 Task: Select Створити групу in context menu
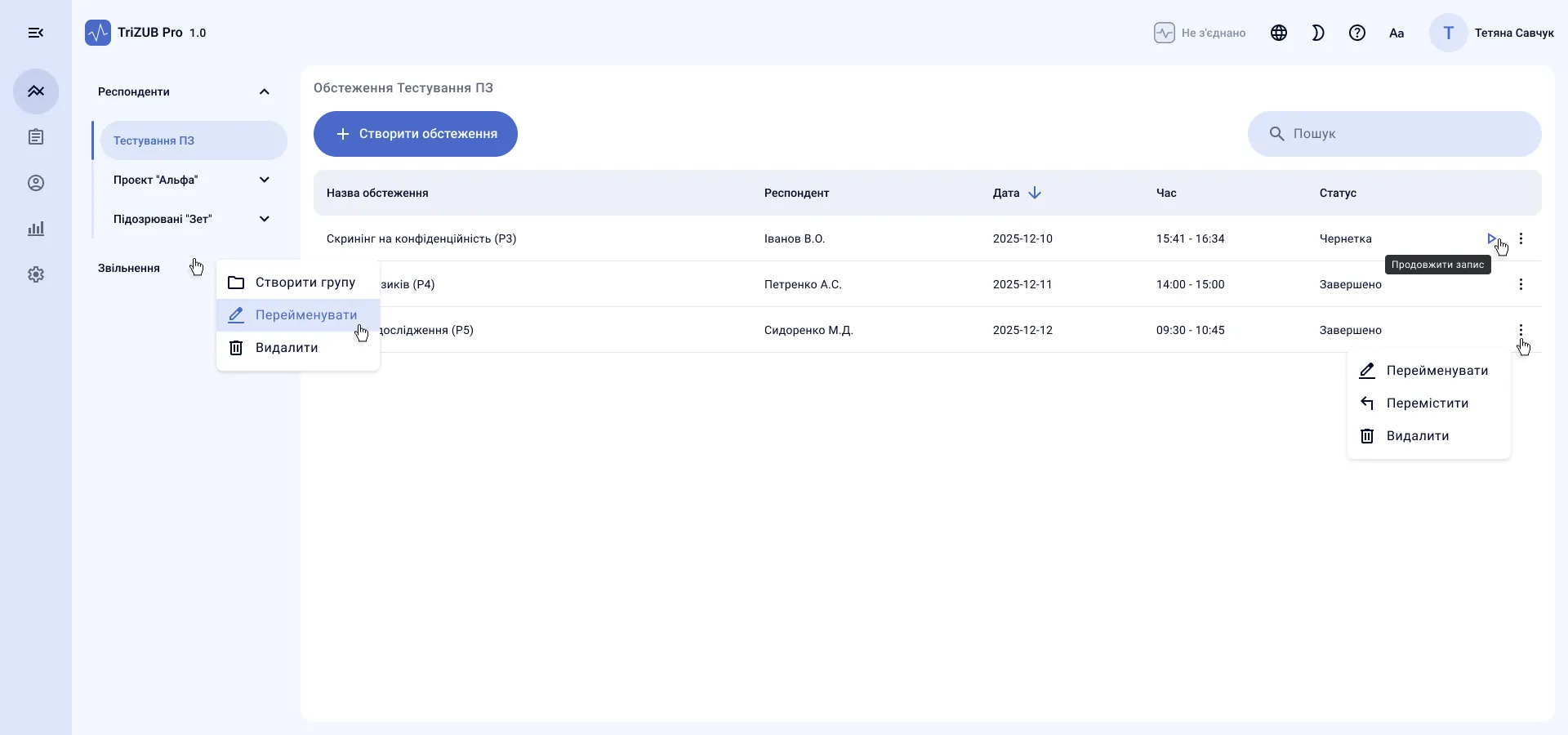tap(298, 283)
